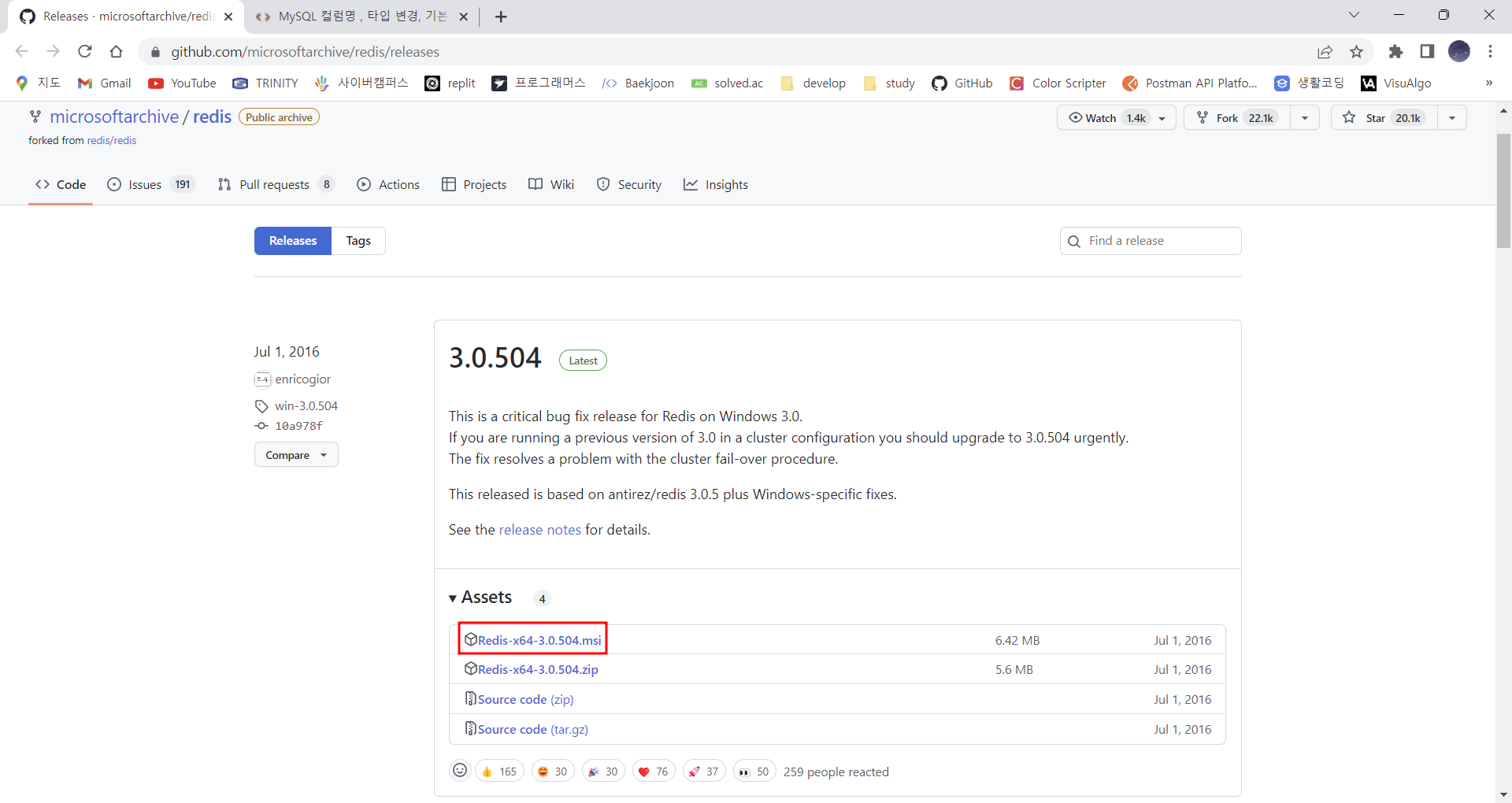Screen dimensions: 1512x803
Task: Open the Pull requests tab
Action: (x=276, y=184)
